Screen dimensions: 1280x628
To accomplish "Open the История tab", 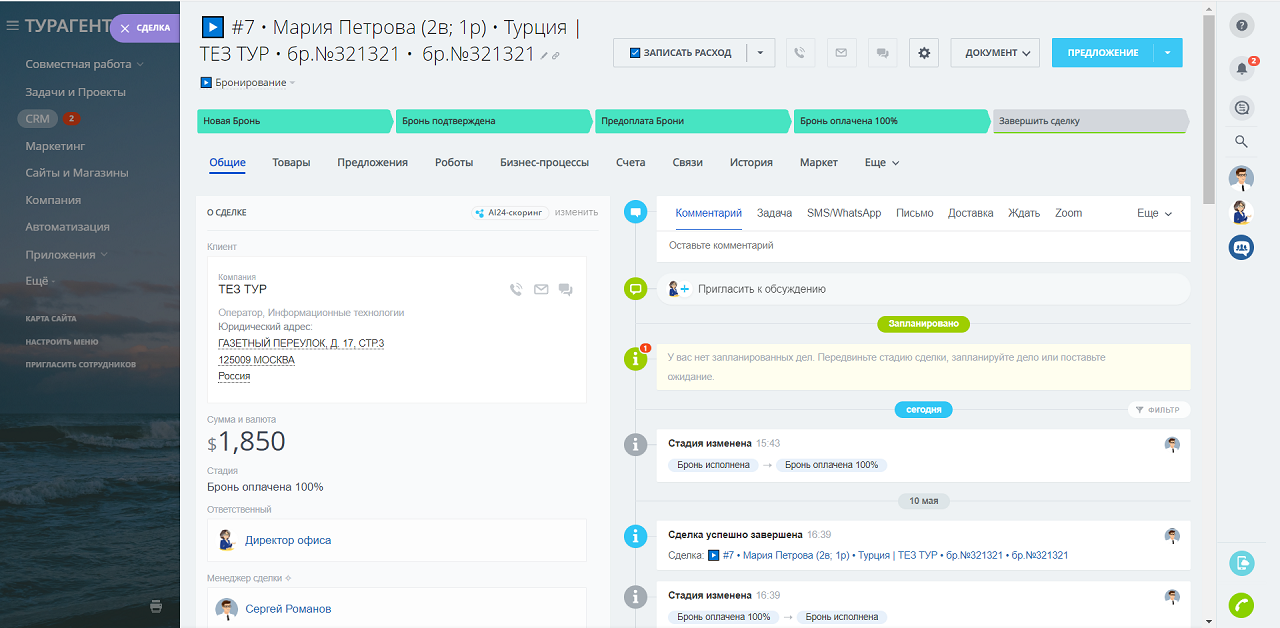I will coord(751,163).
